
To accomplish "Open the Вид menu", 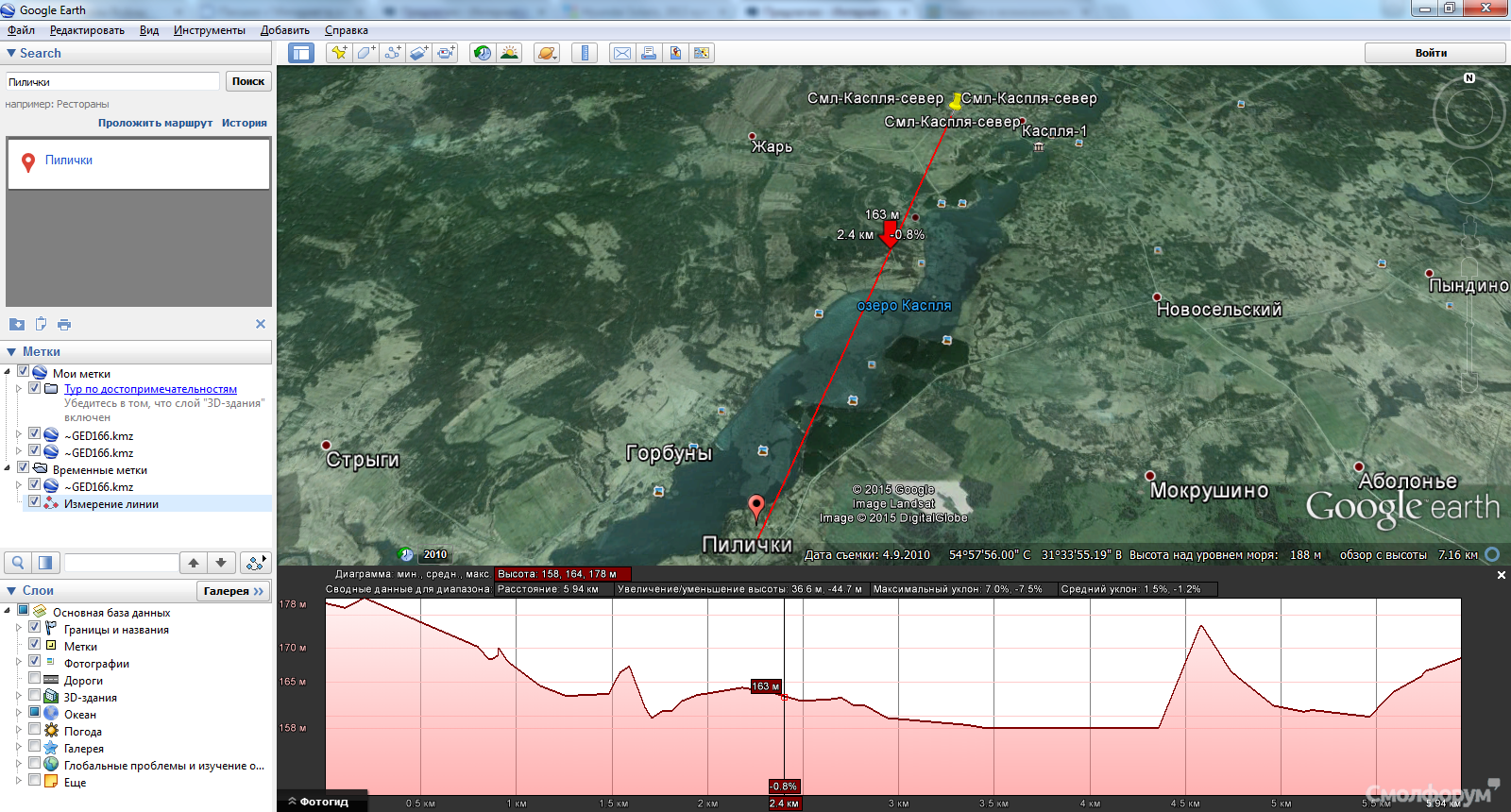I will (x=149, y=30).
